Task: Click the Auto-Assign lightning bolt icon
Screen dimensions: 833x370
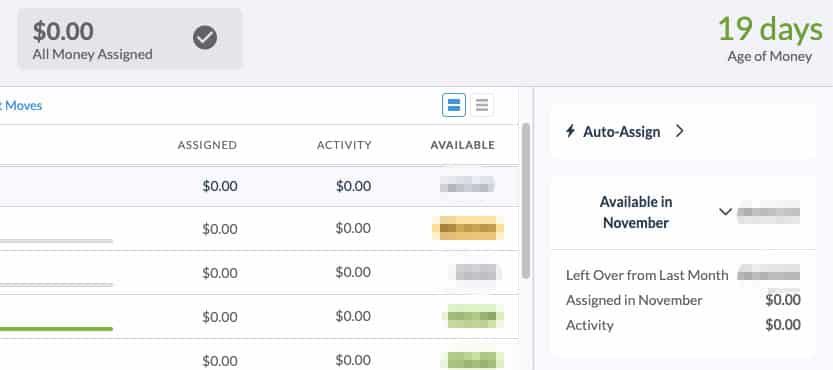Action: tap(570, 131)
